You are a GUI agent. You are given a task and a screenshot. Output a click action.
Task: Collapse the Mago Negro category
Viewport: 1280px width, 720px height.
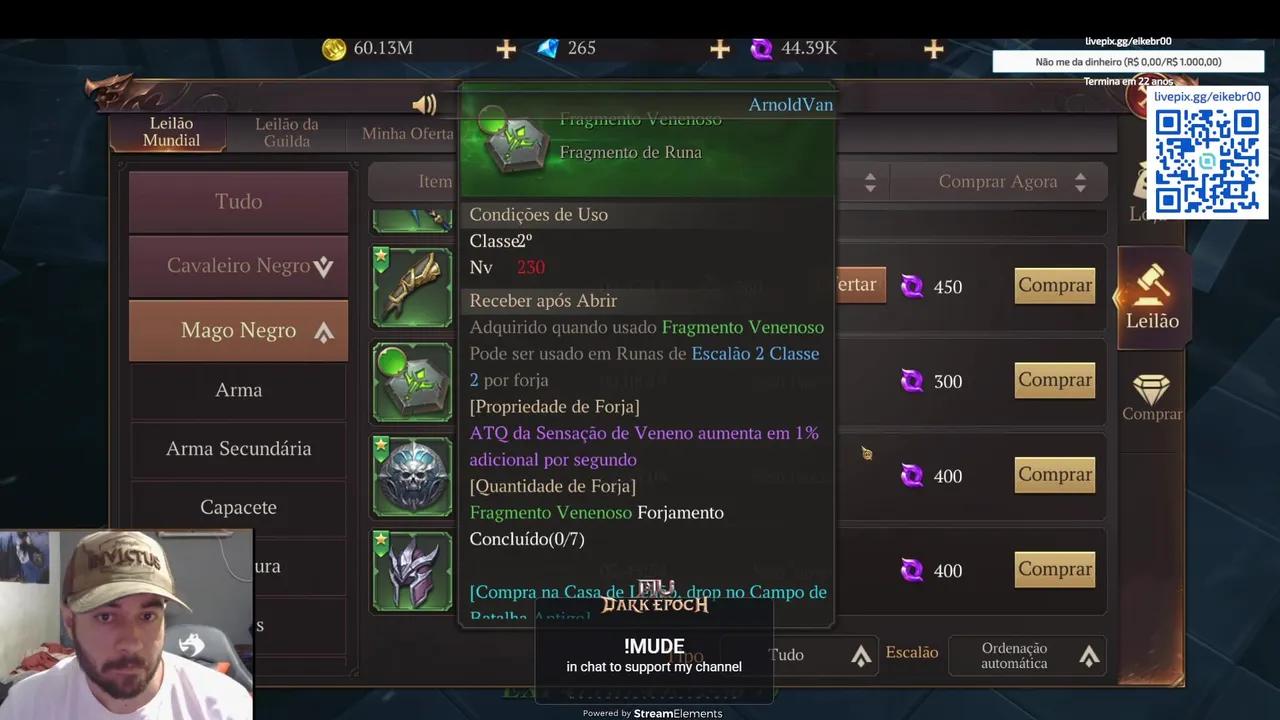coord(238,331)
